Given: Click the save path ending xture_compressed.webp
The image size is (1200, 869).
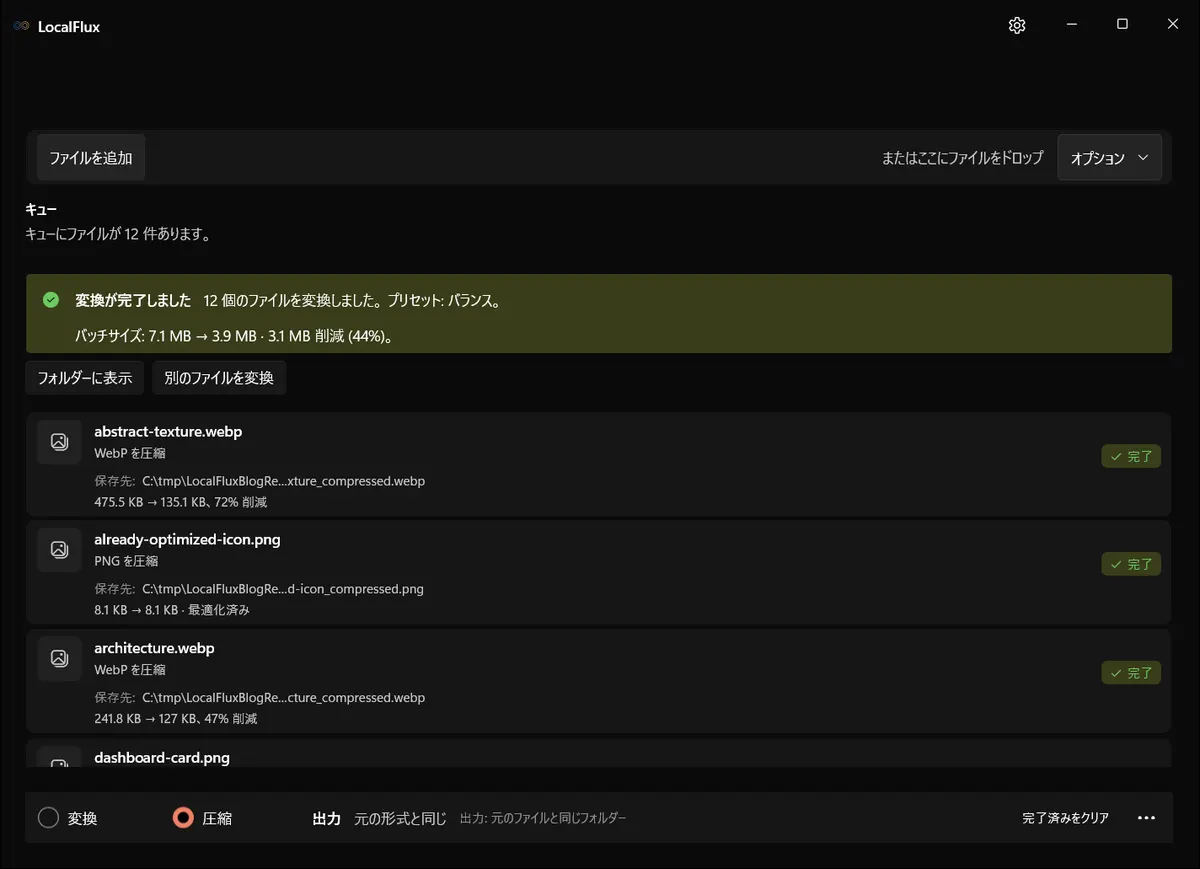Looking at the screenshot, I should tap(283, 481).
